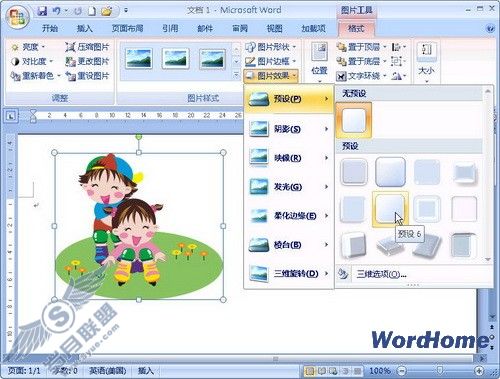This screenshot has width=500, height=379.
Task: Open the 映像(R) reflection submenu
Action: 289,158
